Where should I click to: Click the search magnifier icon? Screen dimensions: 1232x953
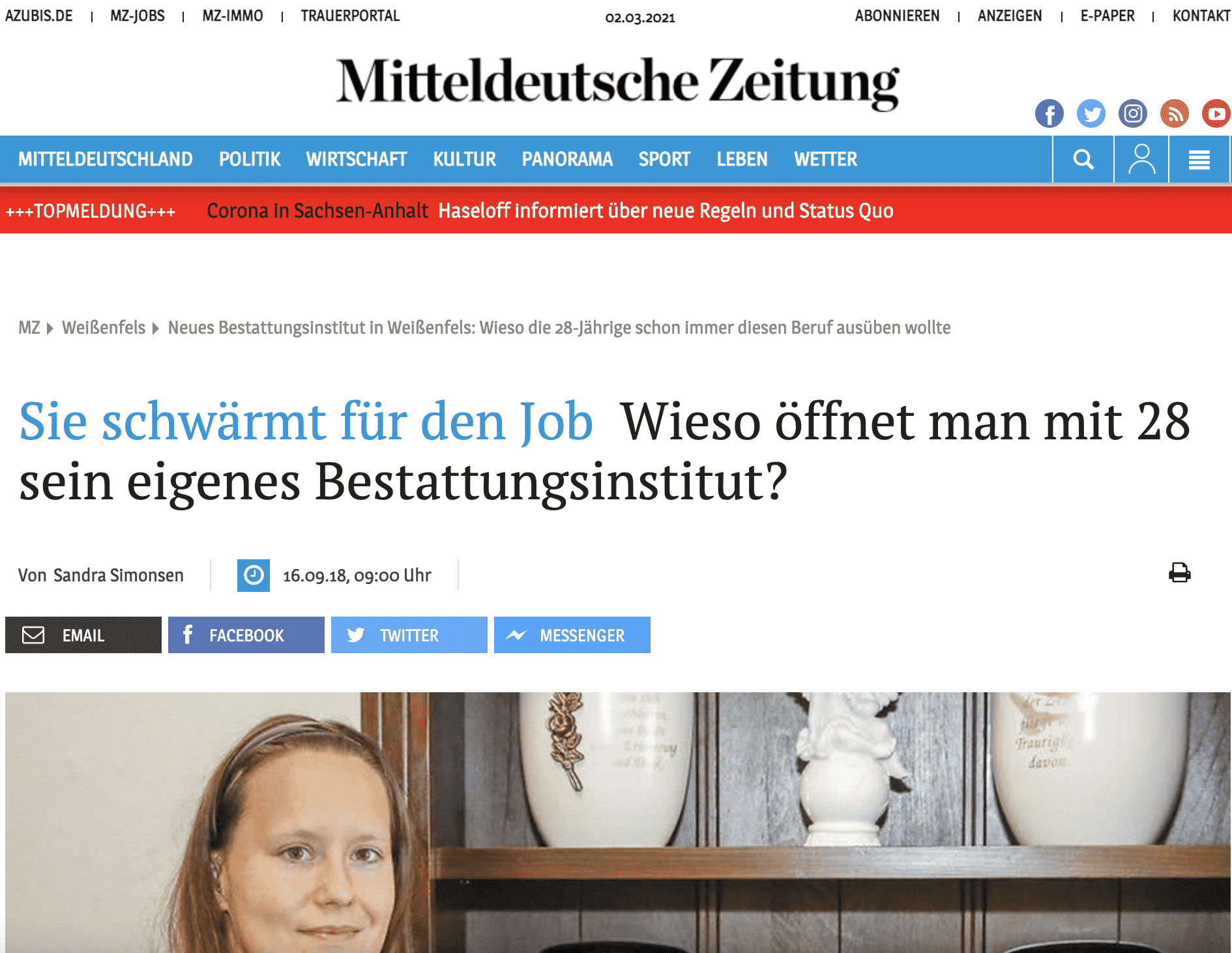coord(1083,159)
